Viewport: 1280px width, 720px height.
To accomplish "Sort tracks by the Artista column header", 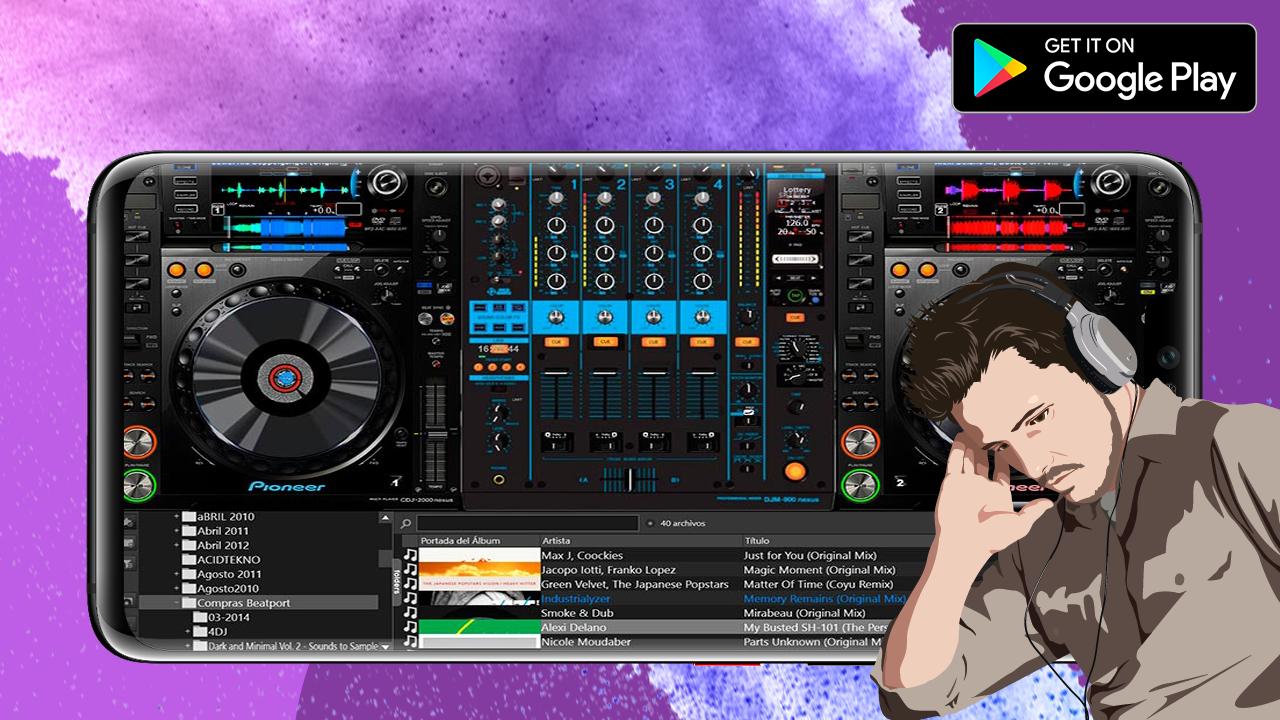I will (556, 541).
